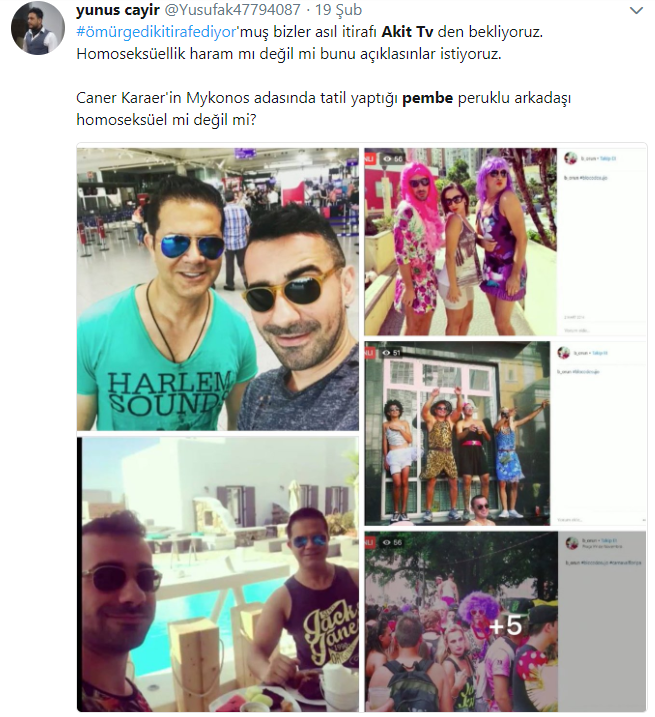The image size is (655, 717).
Task: Open the airport selfie with HARLEM SOUND shirt
Action: click(218, 289)
